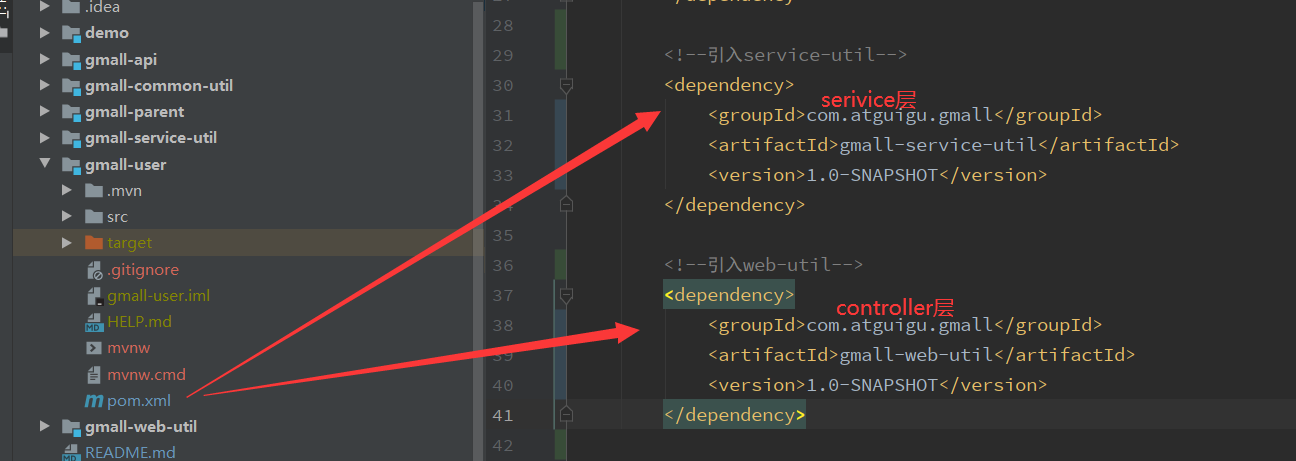Collapse the gmall-user module arrow
The height and width of the screenshot is (461, 1296).
coord(45,164)
